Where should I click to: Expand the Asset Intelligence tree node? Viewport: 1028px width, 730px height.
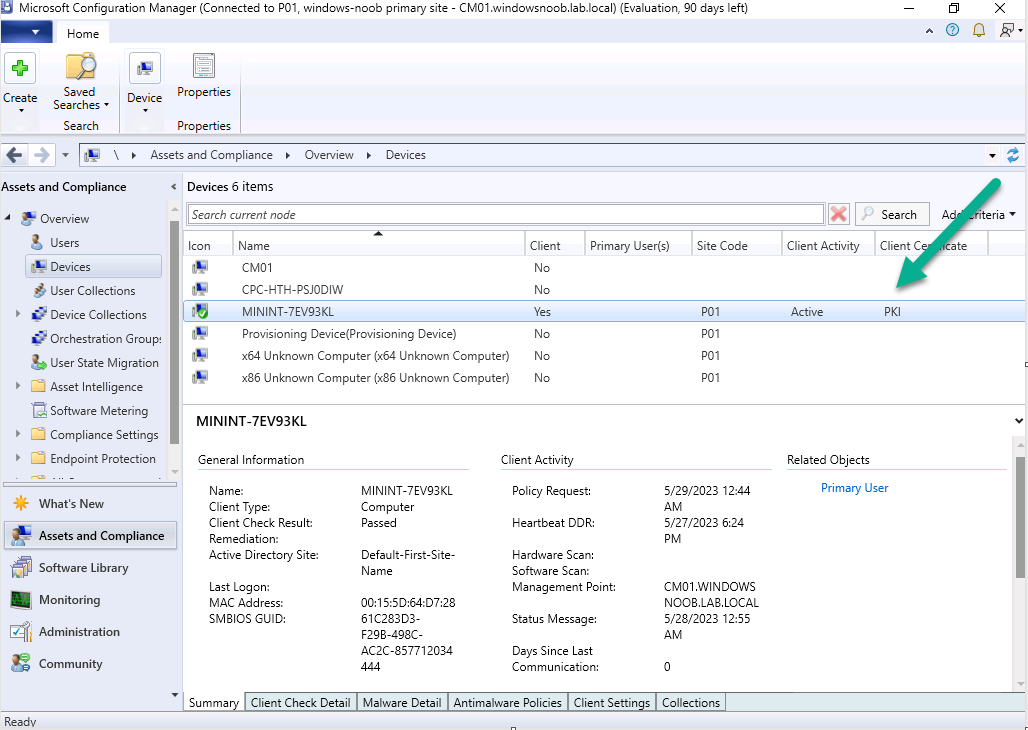point(18,386)
